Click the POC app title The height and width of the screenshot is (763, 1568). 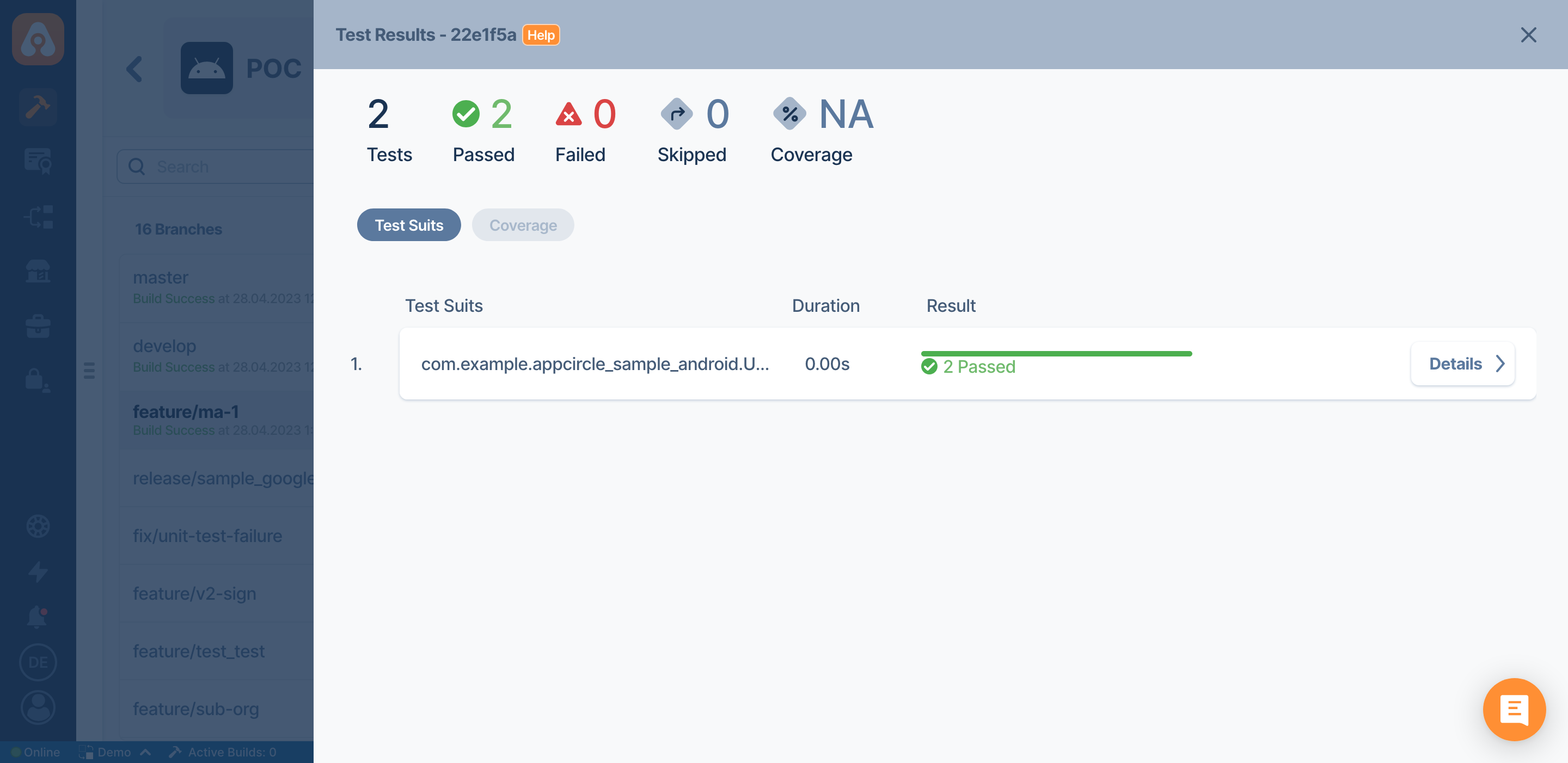point(273,69)
